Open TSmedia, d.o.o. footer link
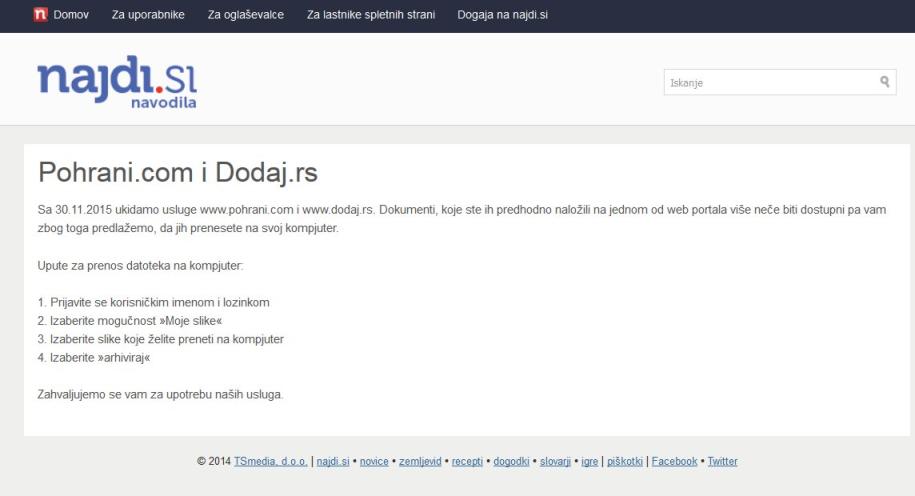 coord(271,461)
